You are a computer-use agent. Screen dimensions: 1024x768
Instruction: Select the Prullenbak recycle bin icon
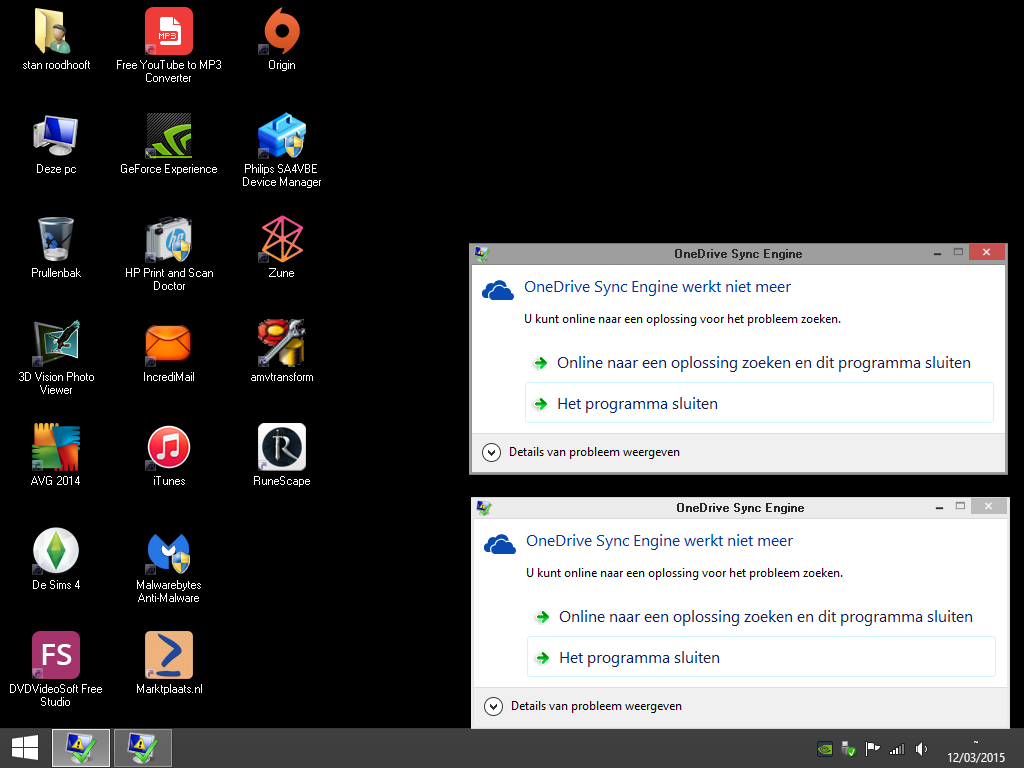[x=56, y=239]
